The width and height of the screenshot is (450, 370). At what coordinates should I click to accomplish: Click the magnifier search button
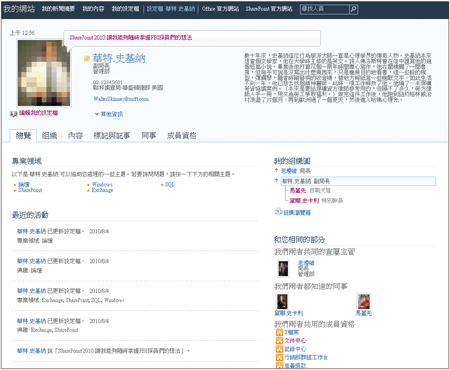point(353,9)
